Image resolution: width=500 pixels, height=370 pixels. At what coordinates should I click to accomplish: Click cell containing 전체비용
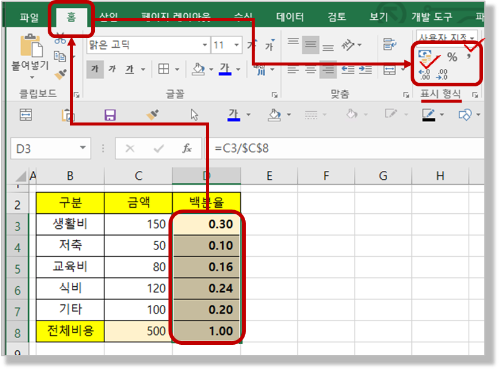[70, 331]
